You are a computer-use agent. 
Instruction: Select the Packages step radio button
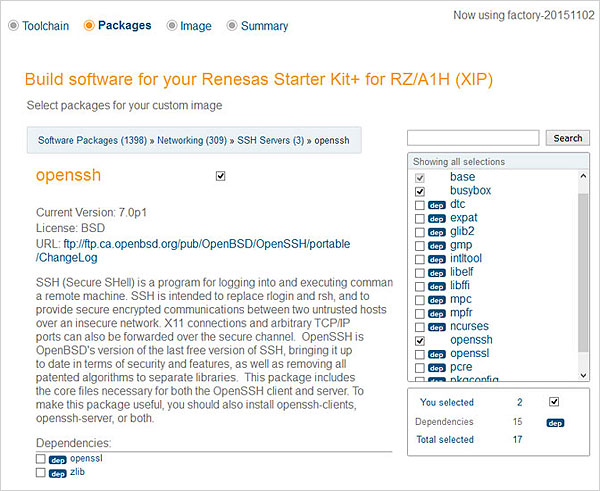89,26
